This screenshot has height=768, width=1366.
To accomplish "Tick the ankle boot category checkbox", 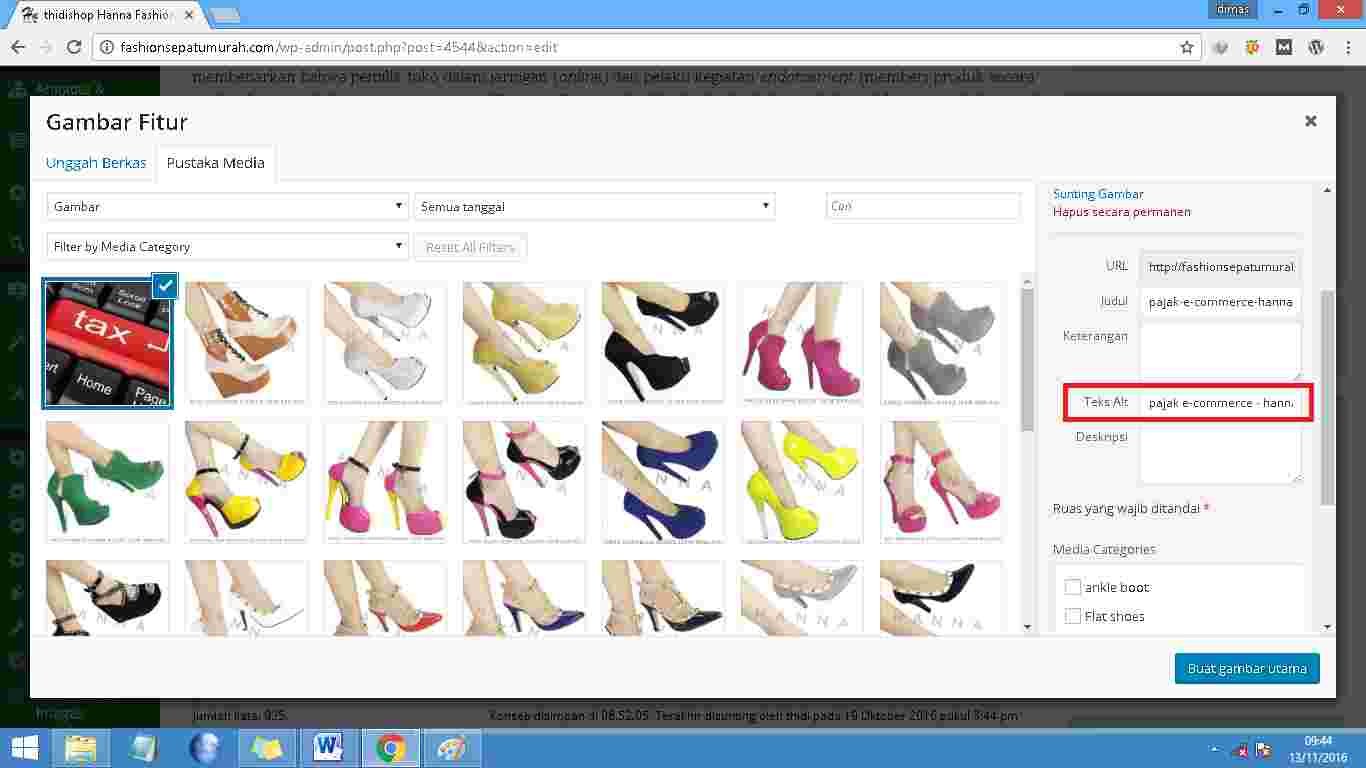I will click(x=1073, y=587).
